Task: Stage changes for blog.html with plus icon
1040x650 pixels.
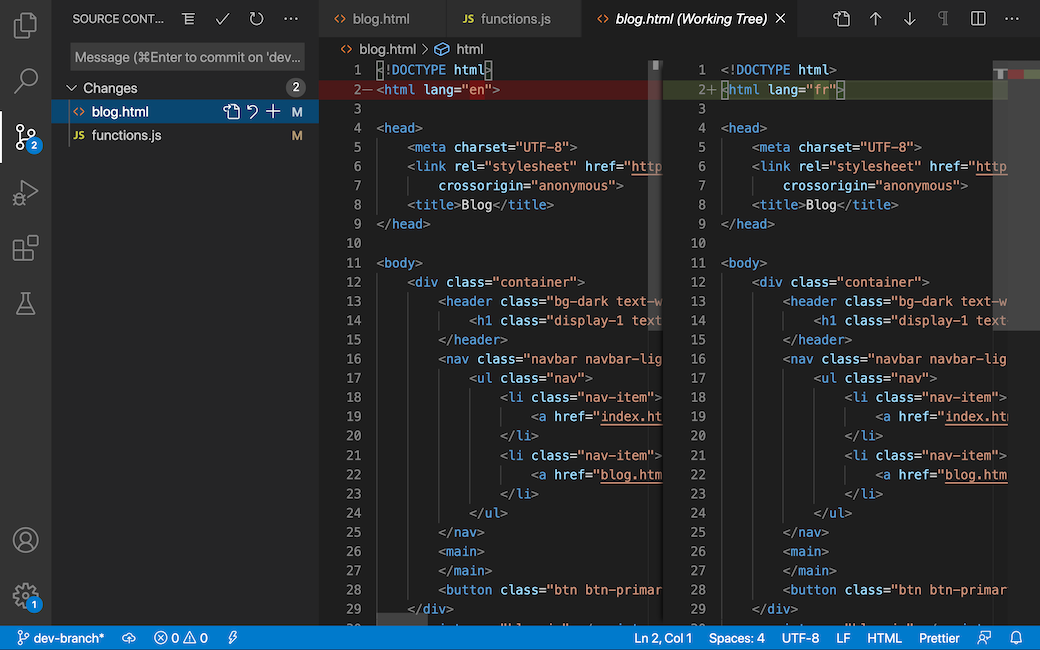Action: point(273,112)
